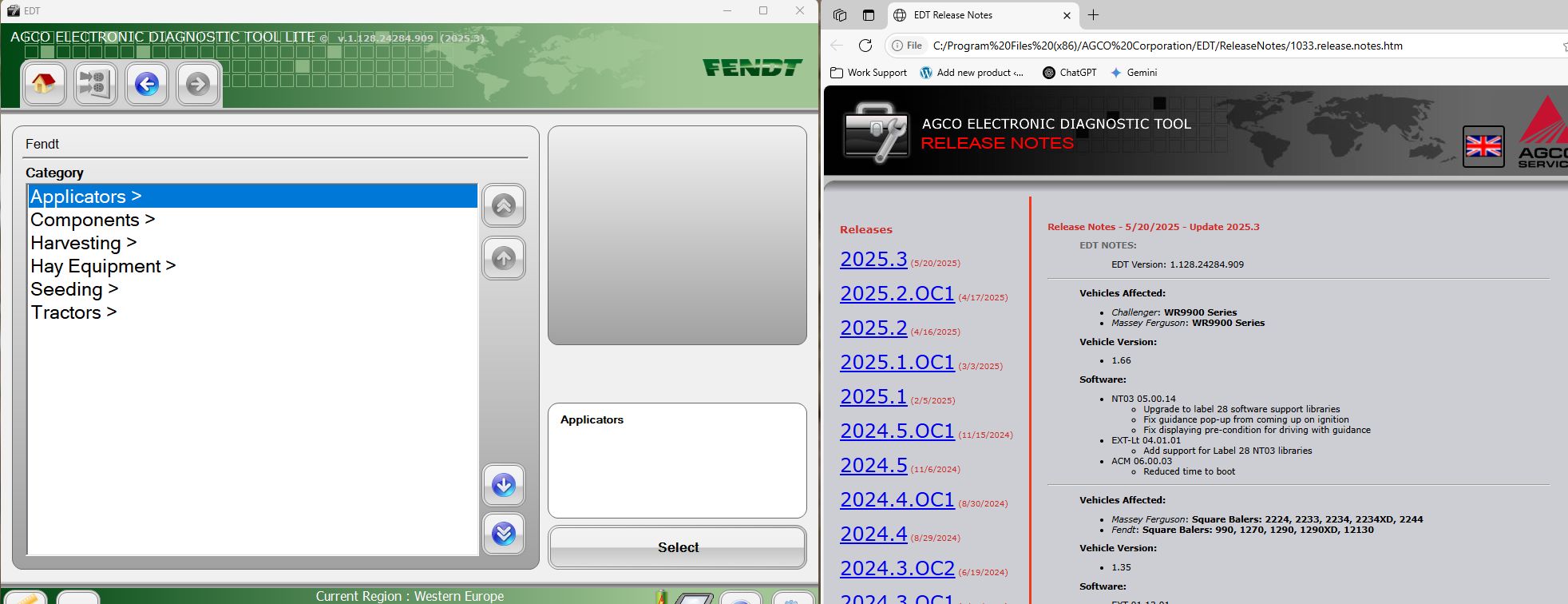Open release 2025.1 dated 2/5/2025
This screenshot has width=1568, height=604.
(873, 397)
